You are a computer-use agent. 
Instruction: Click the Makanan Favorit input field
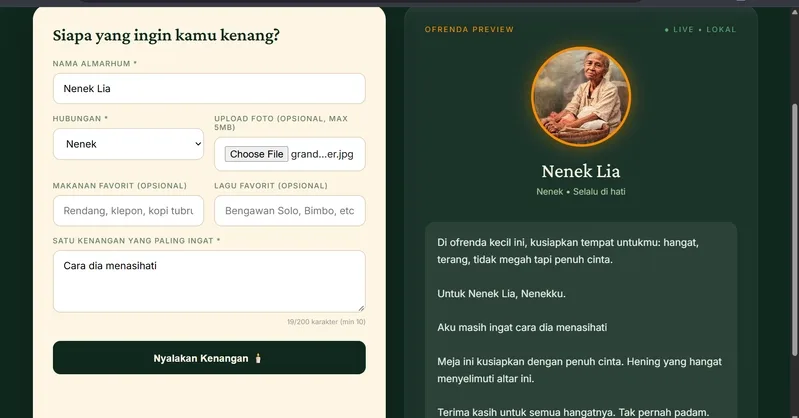tap(128, 211)
